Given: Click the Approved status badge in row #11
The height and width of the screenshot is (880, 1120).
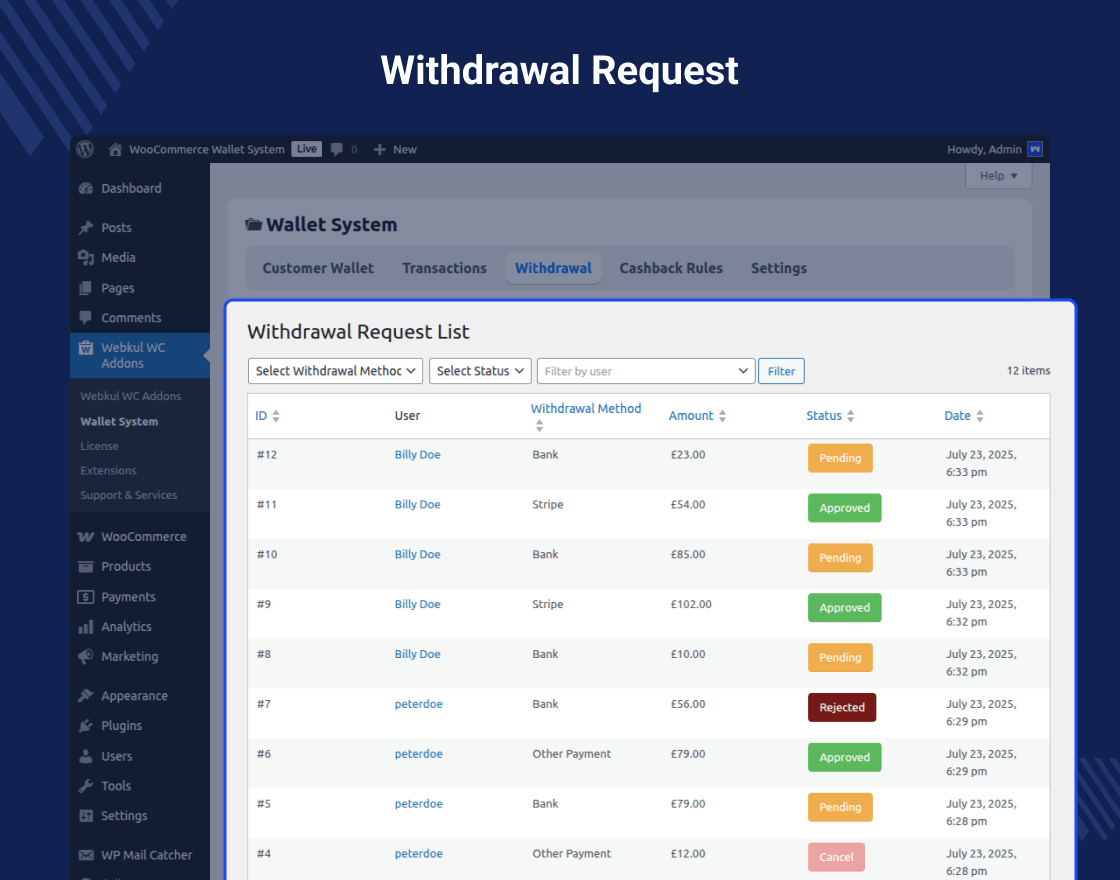Looking at the screenshot, I should [x=844, y=508].
